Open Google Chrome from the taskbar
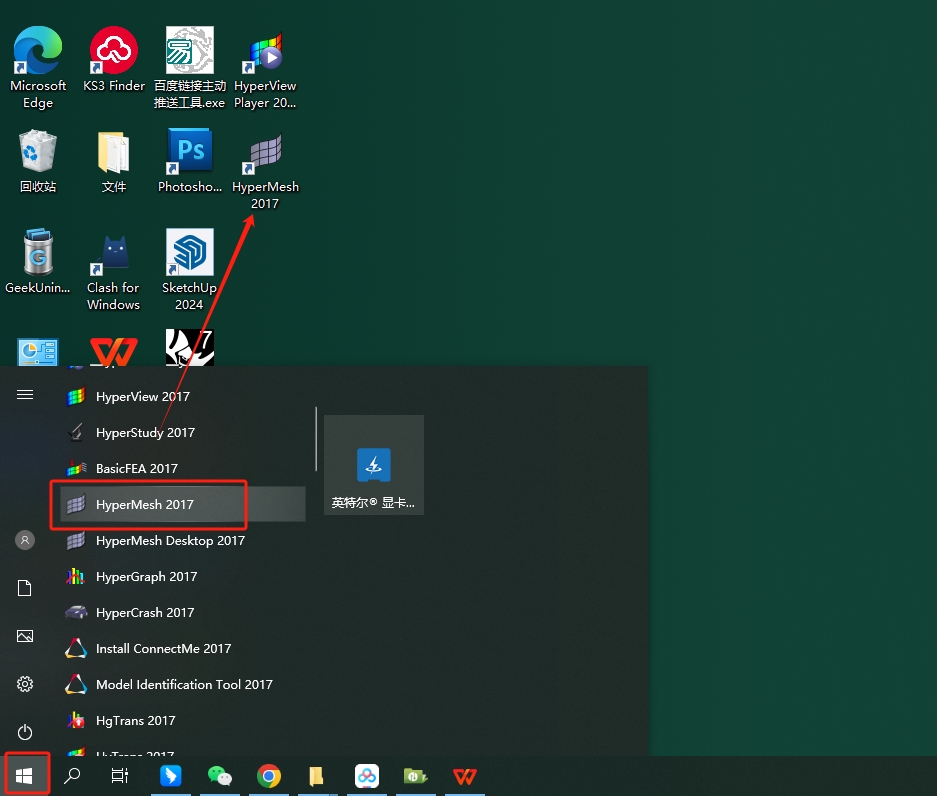Image resolution: width=937 pixels, height=796 pixels. pos(268,776)
